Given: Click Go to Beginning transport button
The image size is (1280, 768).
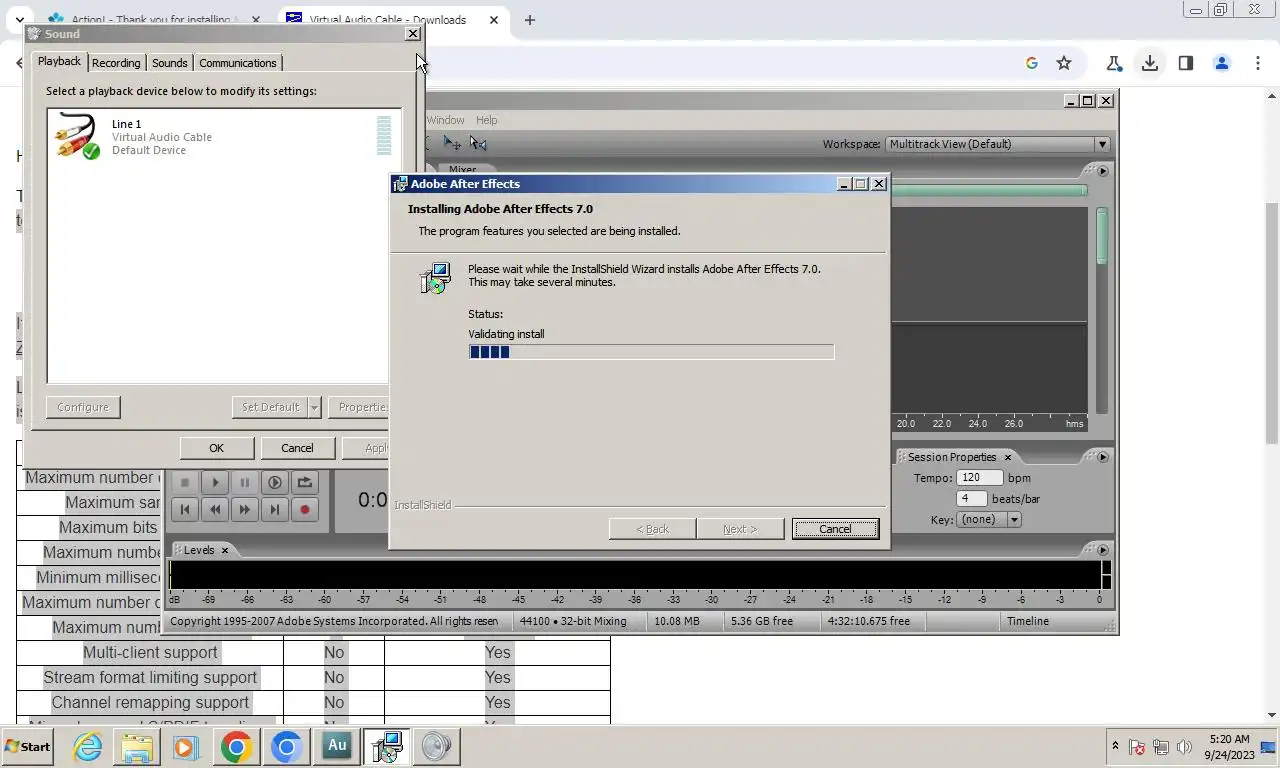Looking at the screenshot, I should (x=185, y=509).
